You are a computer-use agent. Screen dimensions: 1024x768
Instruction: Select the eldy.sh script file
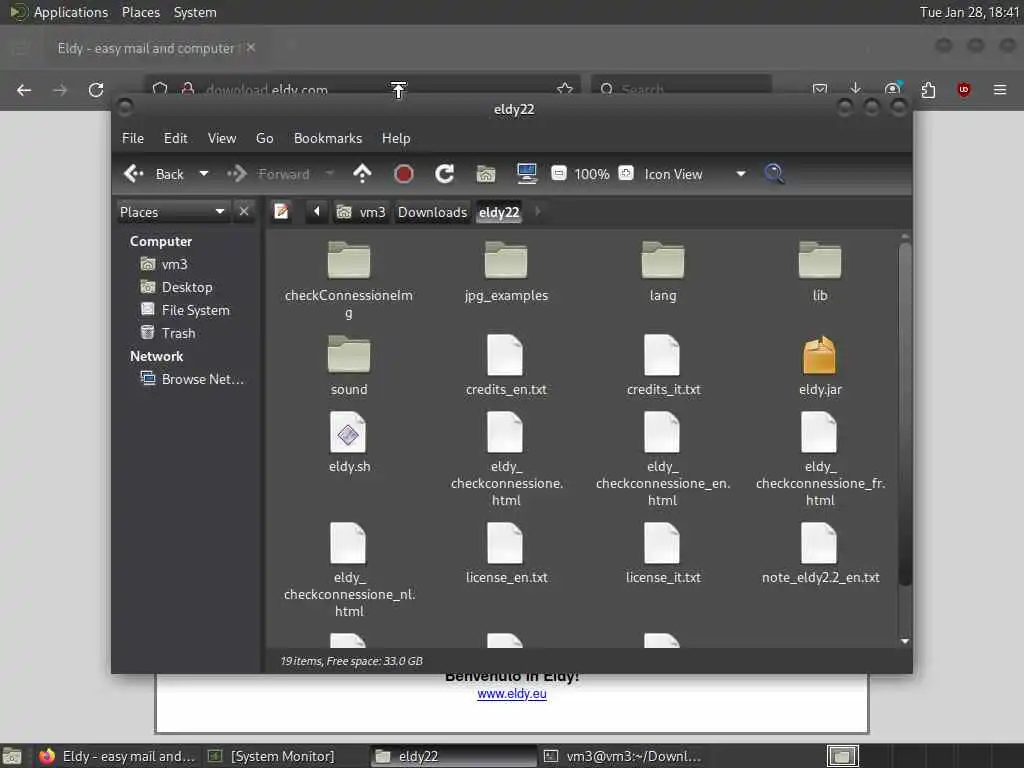tap(349, 442)
